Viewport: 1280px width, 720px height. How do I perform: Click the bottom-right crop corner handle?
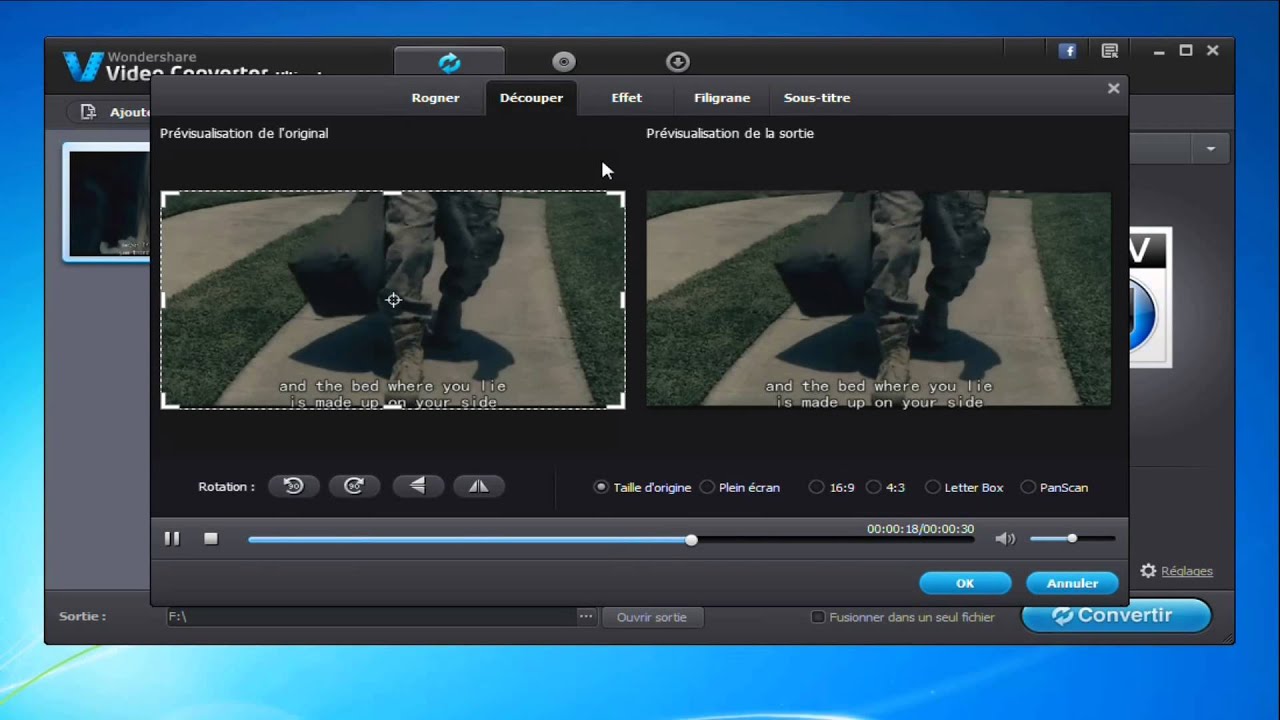[x=619, y=402]
